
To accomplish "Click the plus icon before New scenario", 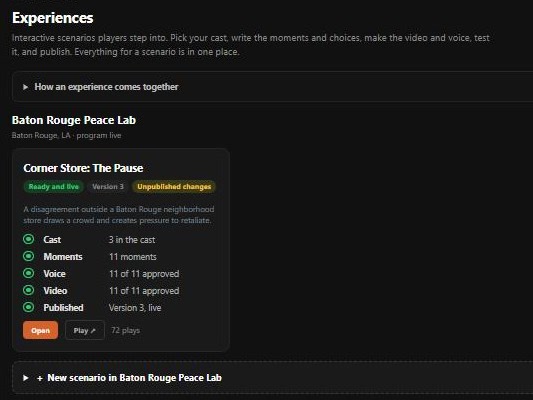I will 40,378.
